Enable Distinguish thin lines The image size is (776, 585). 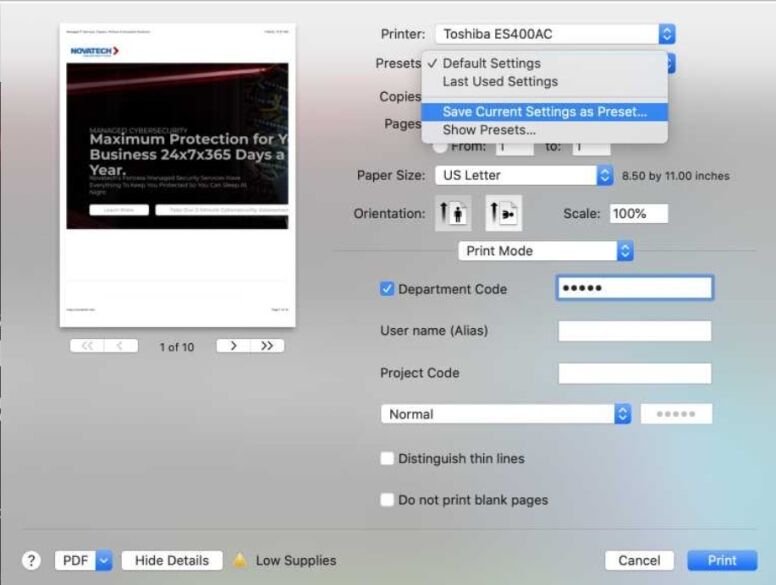tap(387, 459)
